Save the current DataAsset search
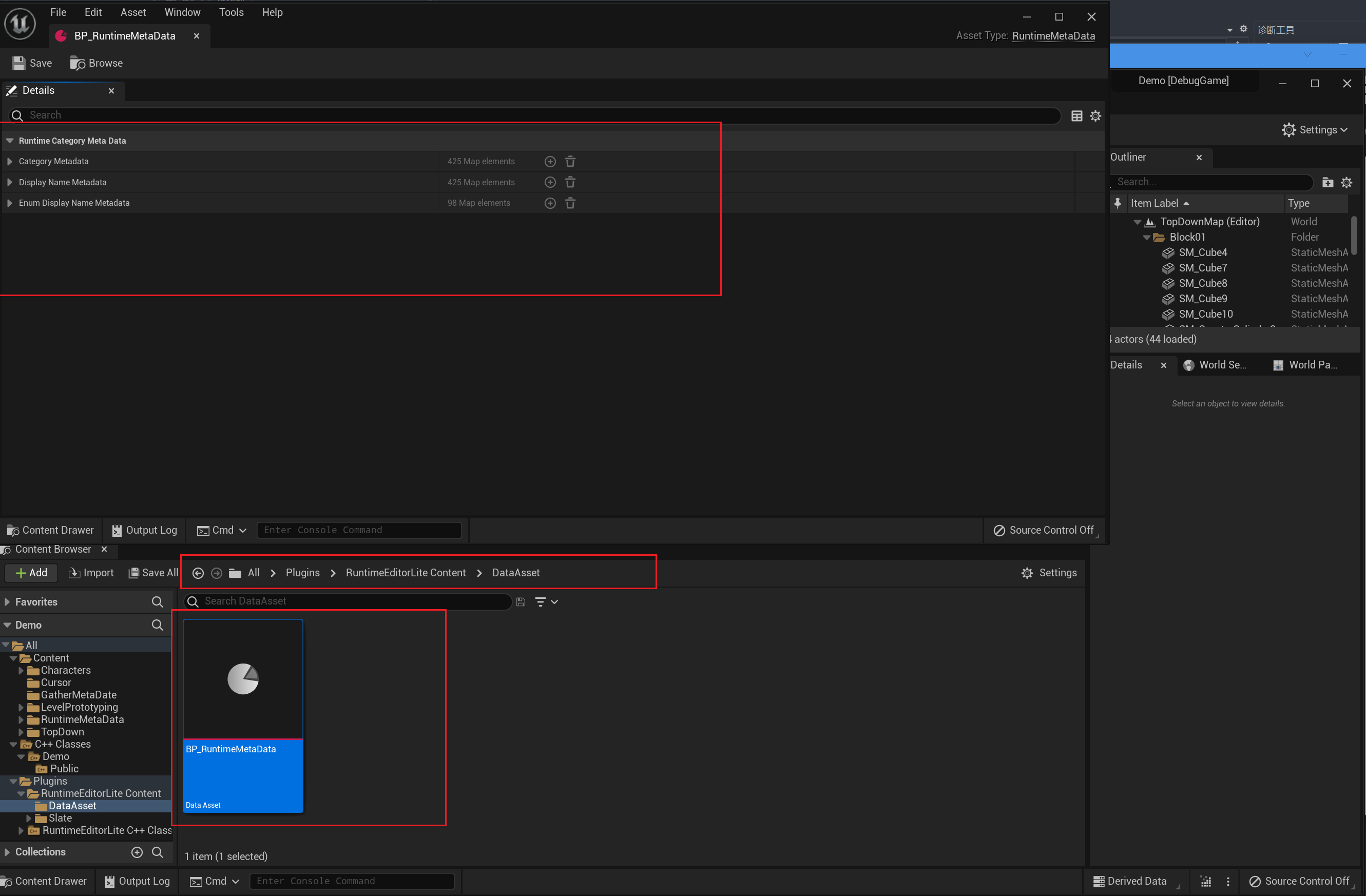Screen dimensions: 1366x896 point(520,601)
